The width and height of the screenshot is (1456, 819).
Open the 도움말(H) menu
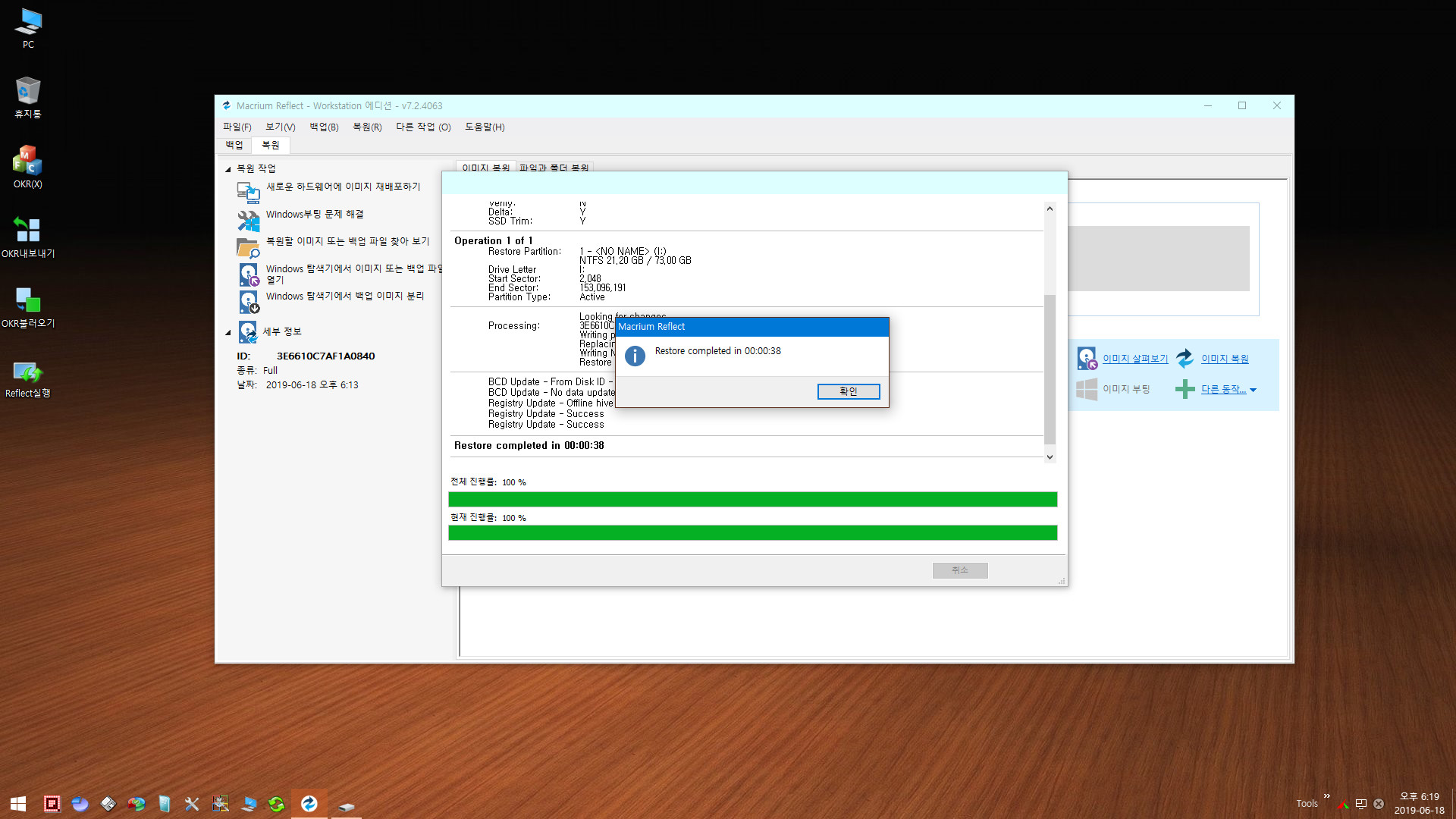[x=485, y=127]
